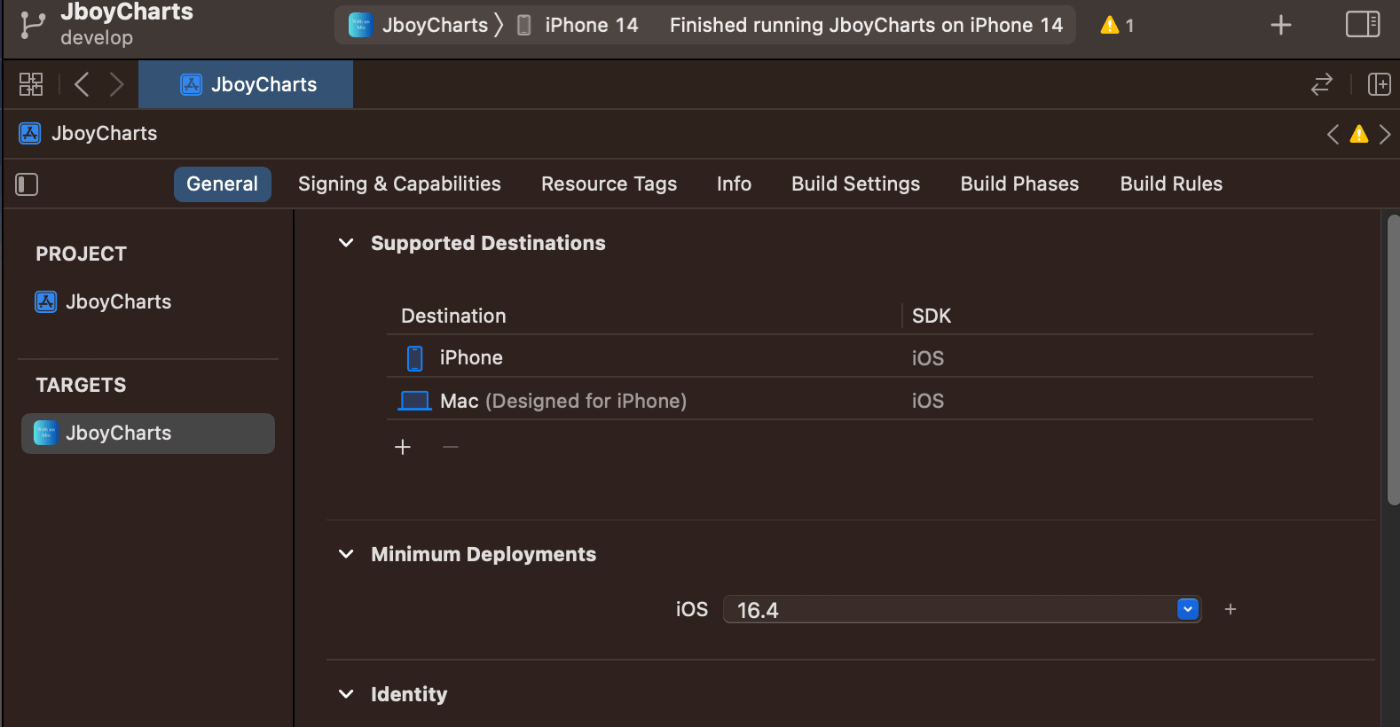Click the source control branch icon
Screen dimensions: 1400x727
(x=33, y=25)
